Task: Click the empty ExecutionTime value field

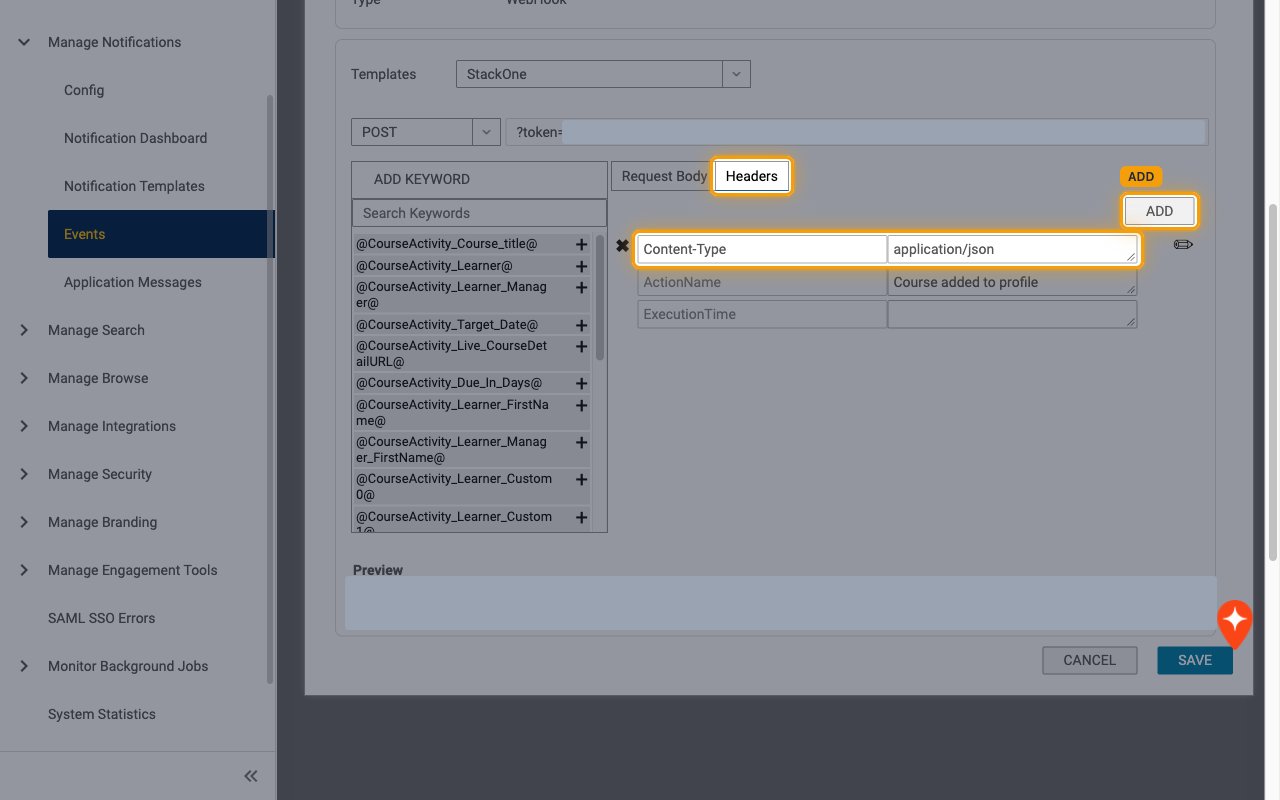Action: click(x=1012, y=314)
